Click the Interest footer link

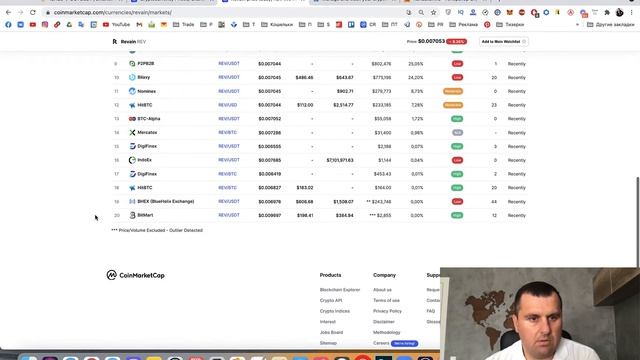point(327,322)
